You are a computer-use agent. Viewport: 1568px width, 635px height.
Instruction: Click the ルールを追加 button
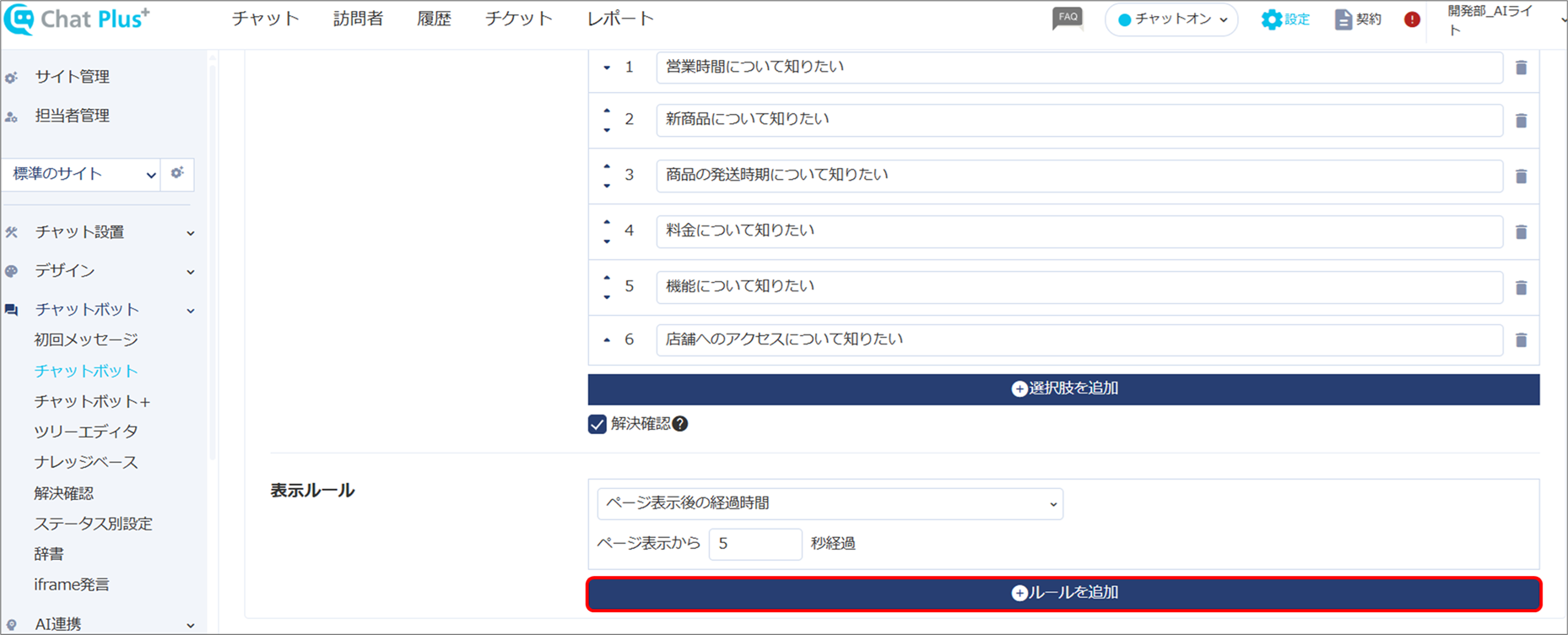(x=1063, y=594)
